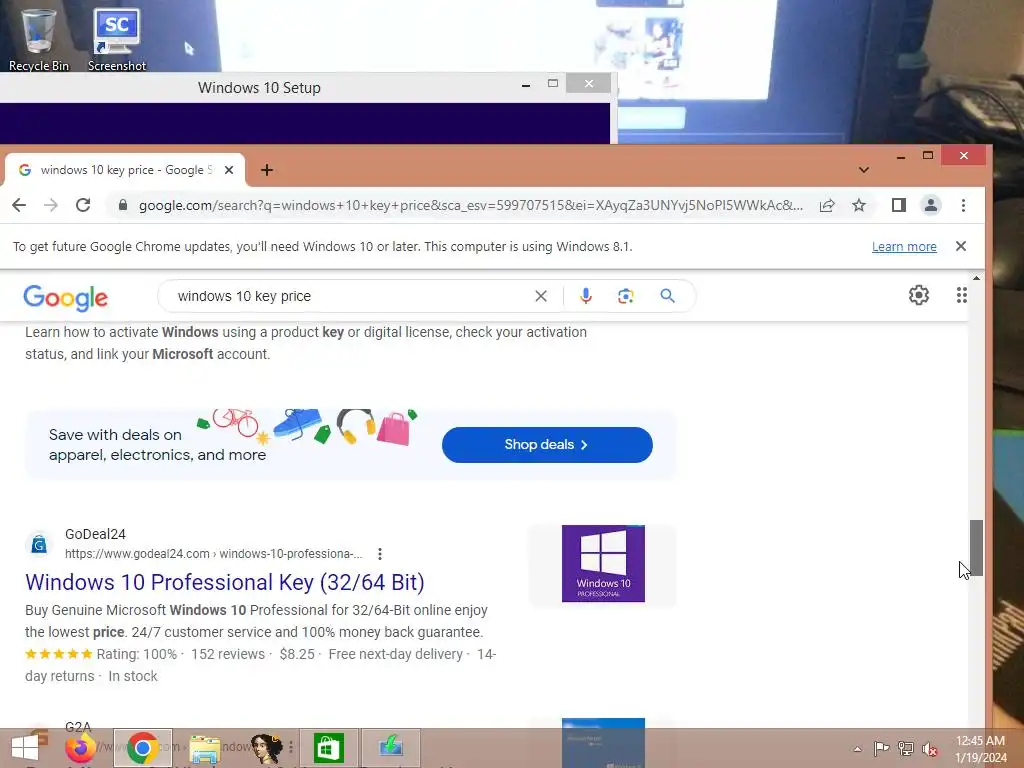Open Google apps grid
Image resolution: width=1024 pixels, height=768 pixels.
point(961,295)
